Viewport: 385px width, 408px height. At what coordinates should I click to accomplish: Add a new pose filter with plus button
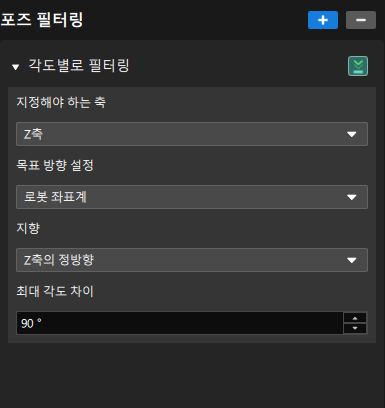pyautogui.click(x=323, y=20)
